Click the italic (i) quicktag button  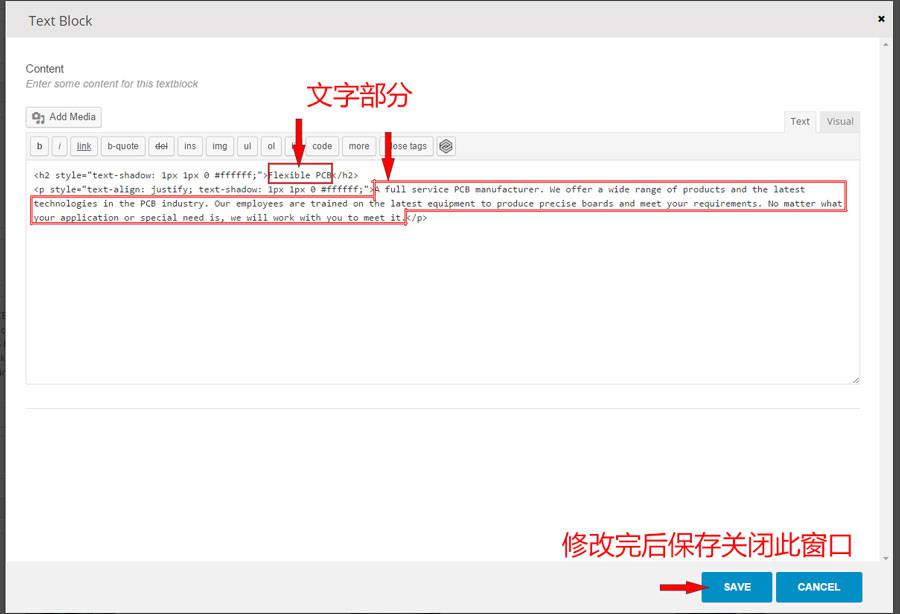[x=60, y=146]
